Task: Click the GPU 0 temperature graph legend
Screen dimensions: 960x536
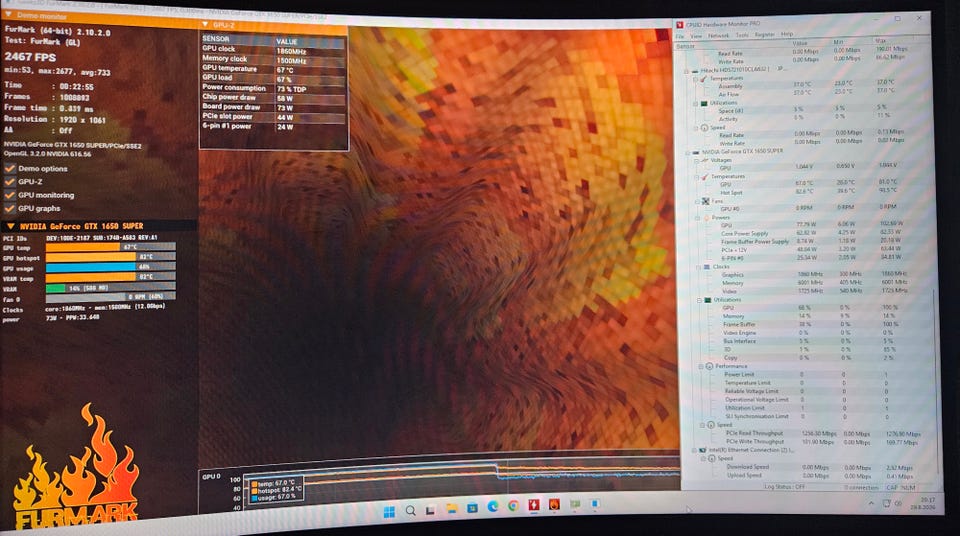Action: (276, 490)
